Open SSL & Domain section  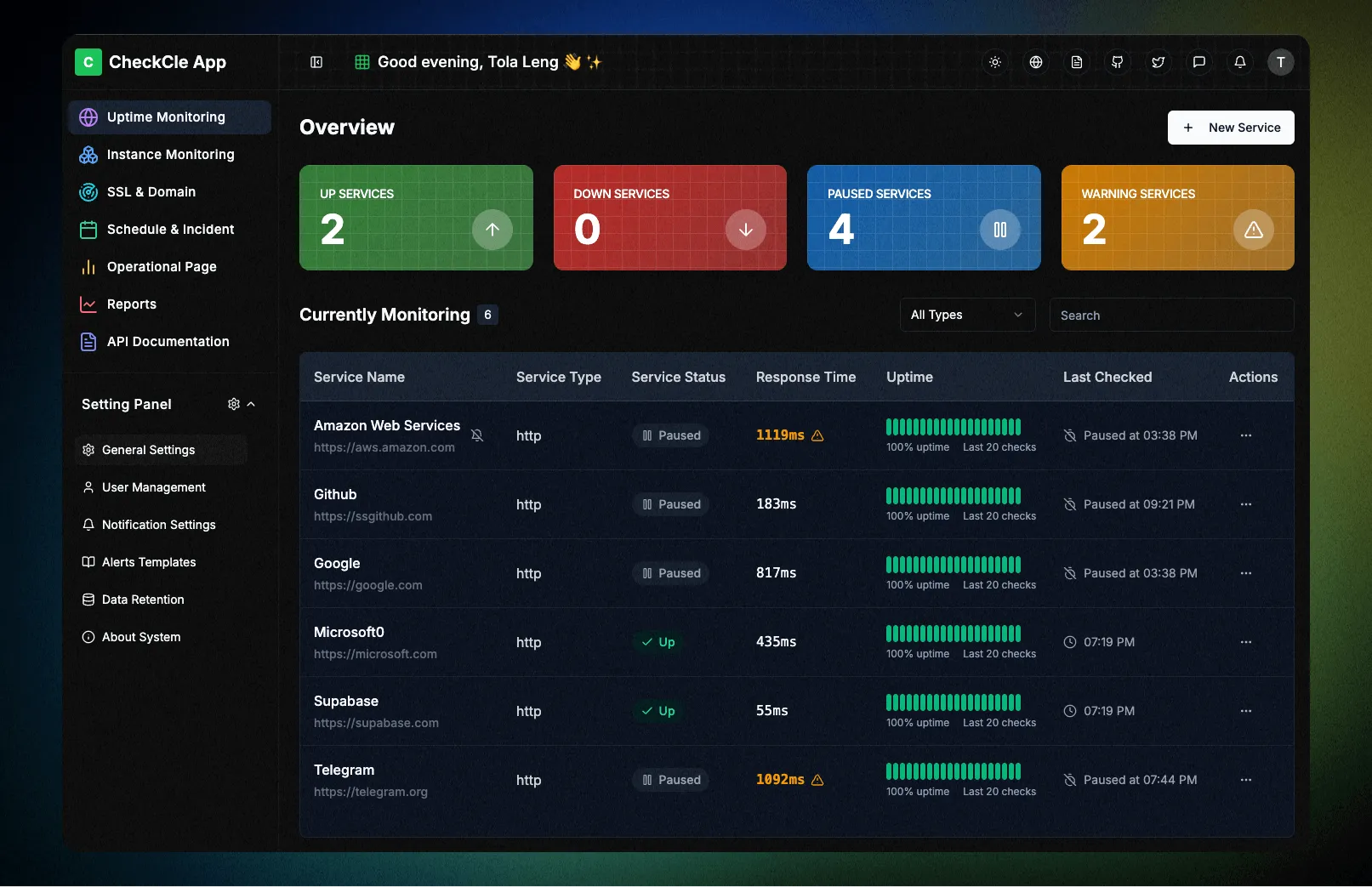pos(169,192)
